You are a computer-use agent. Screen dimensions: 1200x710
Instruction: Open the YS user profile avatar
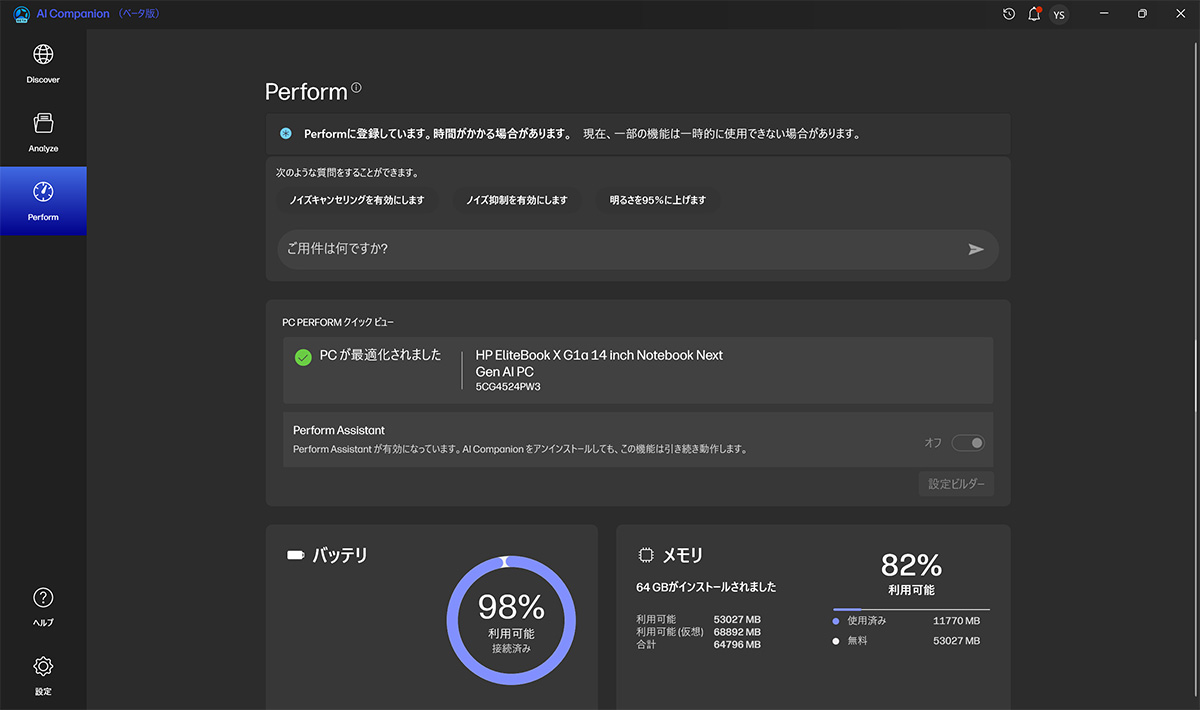(1059, 15)
